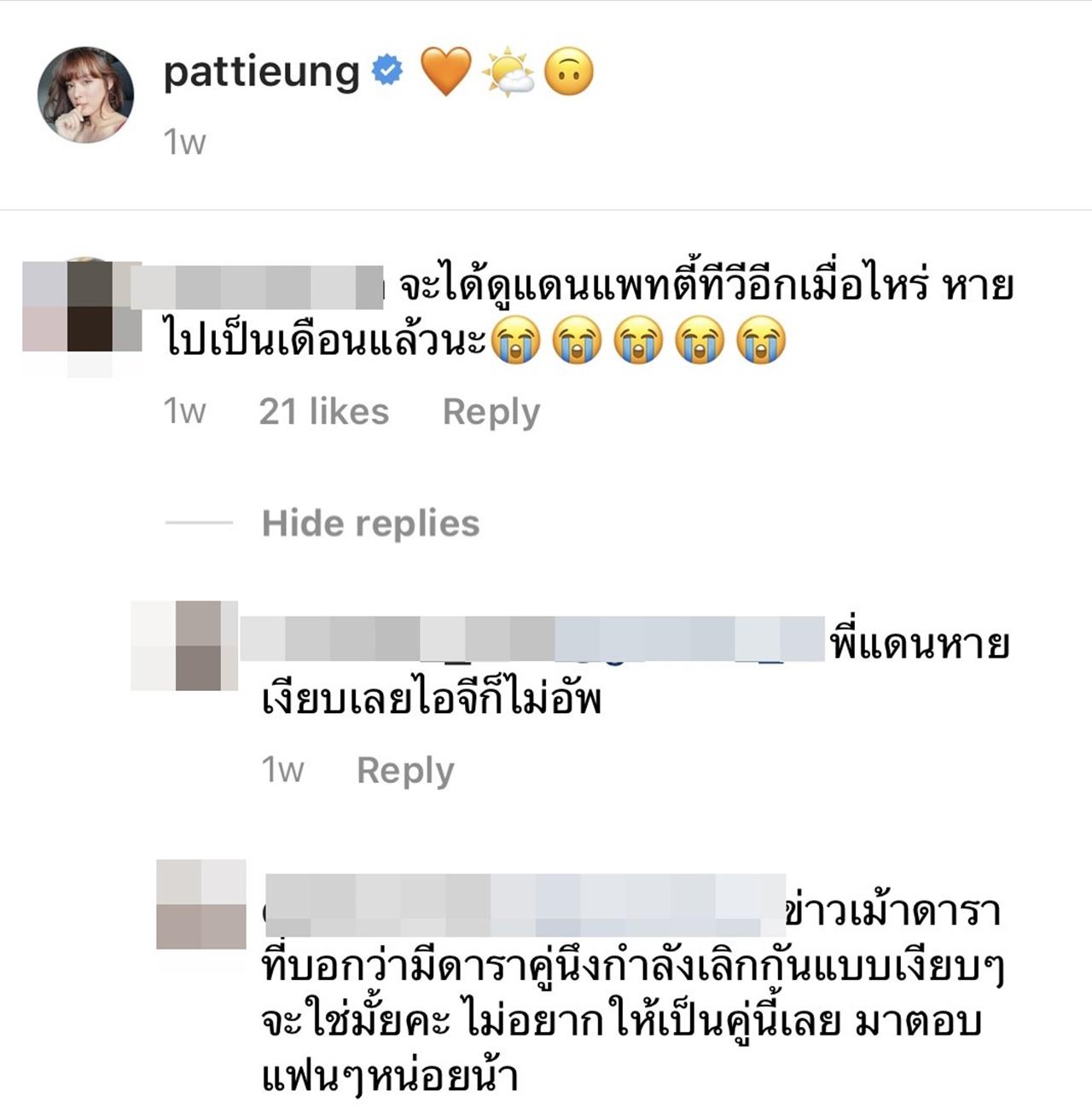
Task: Click the line beside Hide replies
Action: click(x=199, y=523)
